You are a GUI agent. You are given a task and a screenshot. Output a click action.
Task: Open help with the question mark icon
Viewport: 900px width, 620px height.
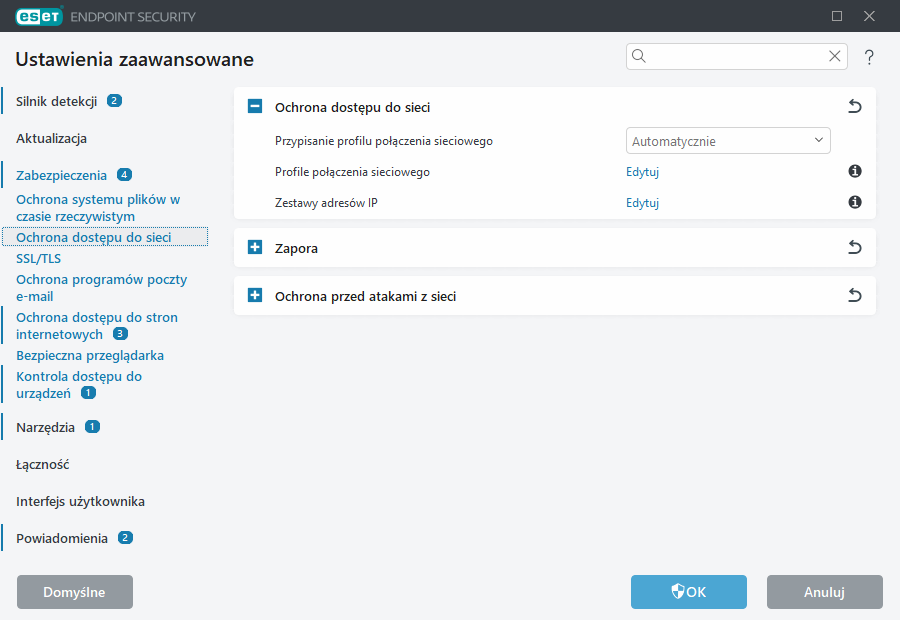pos(869,57)
